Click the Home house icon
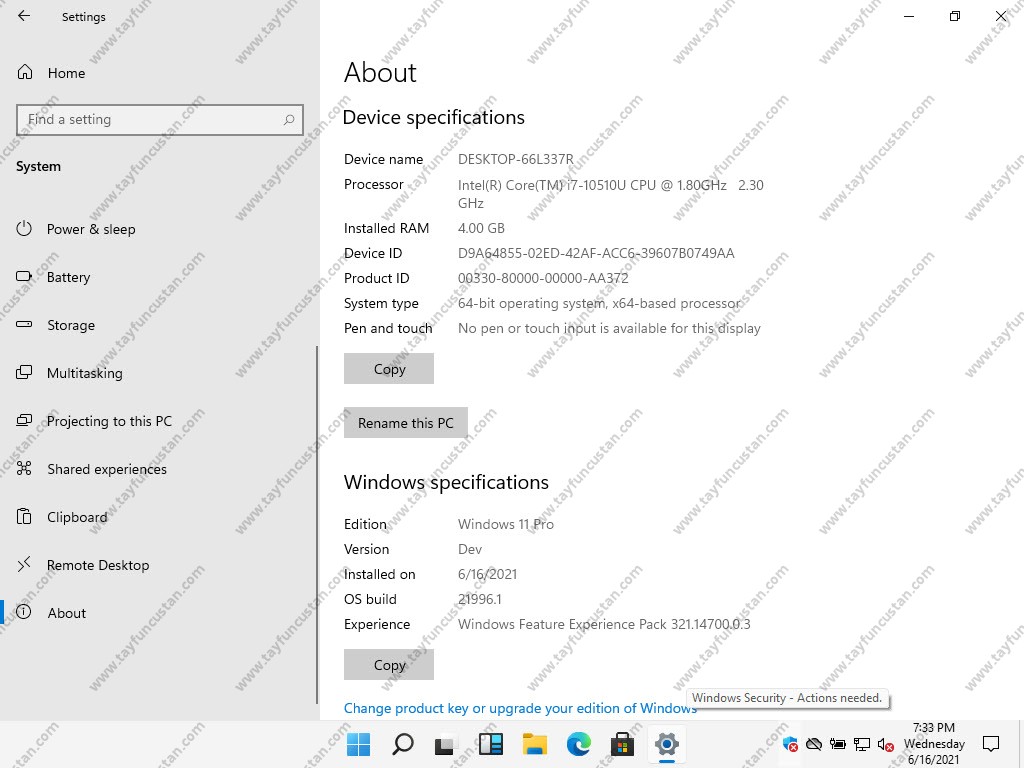The width and height of the screenshot is (1024, 768). pos(25,72)
